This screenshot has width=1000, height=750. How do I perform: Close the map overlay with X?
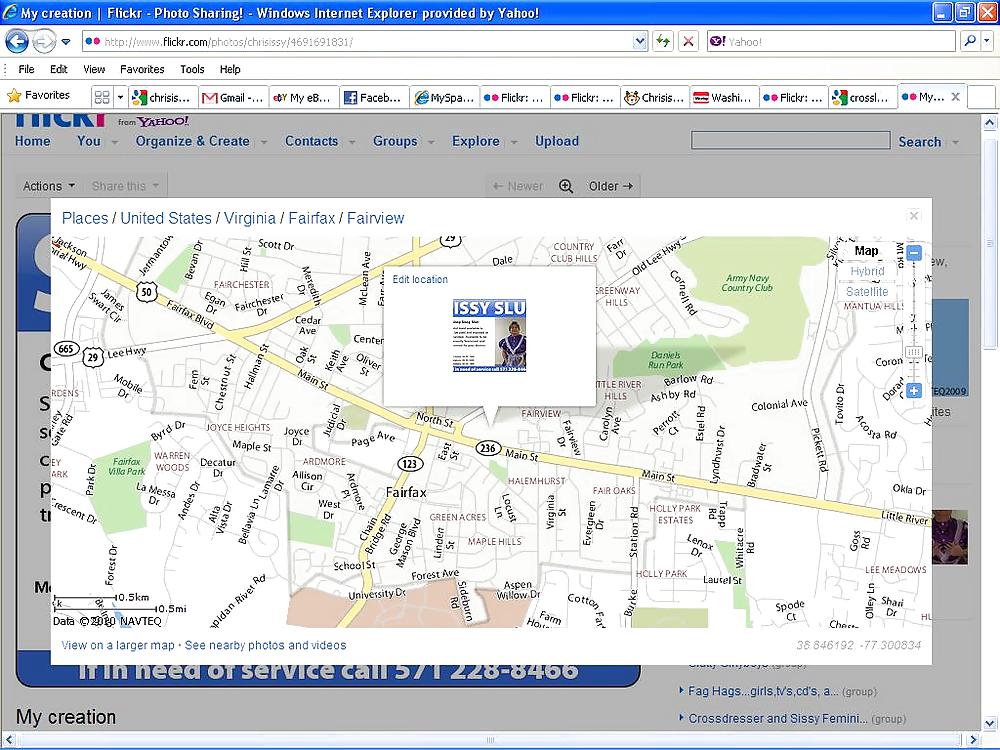(914, 216)
